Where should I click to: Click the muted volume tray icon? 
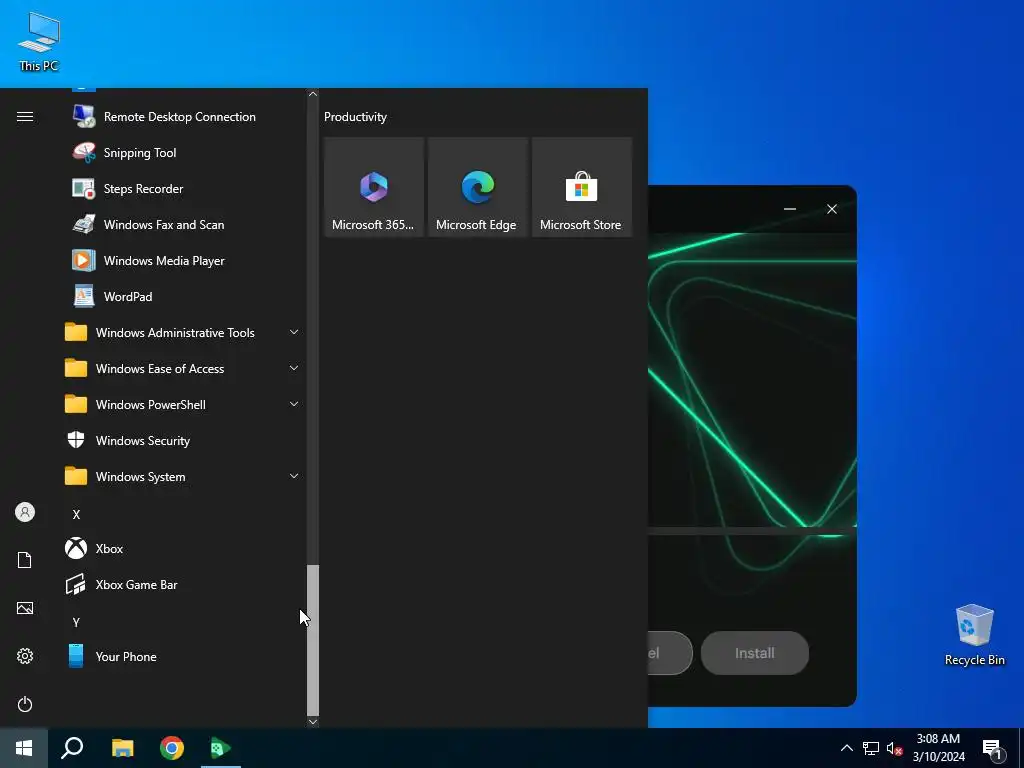[894, 748]
